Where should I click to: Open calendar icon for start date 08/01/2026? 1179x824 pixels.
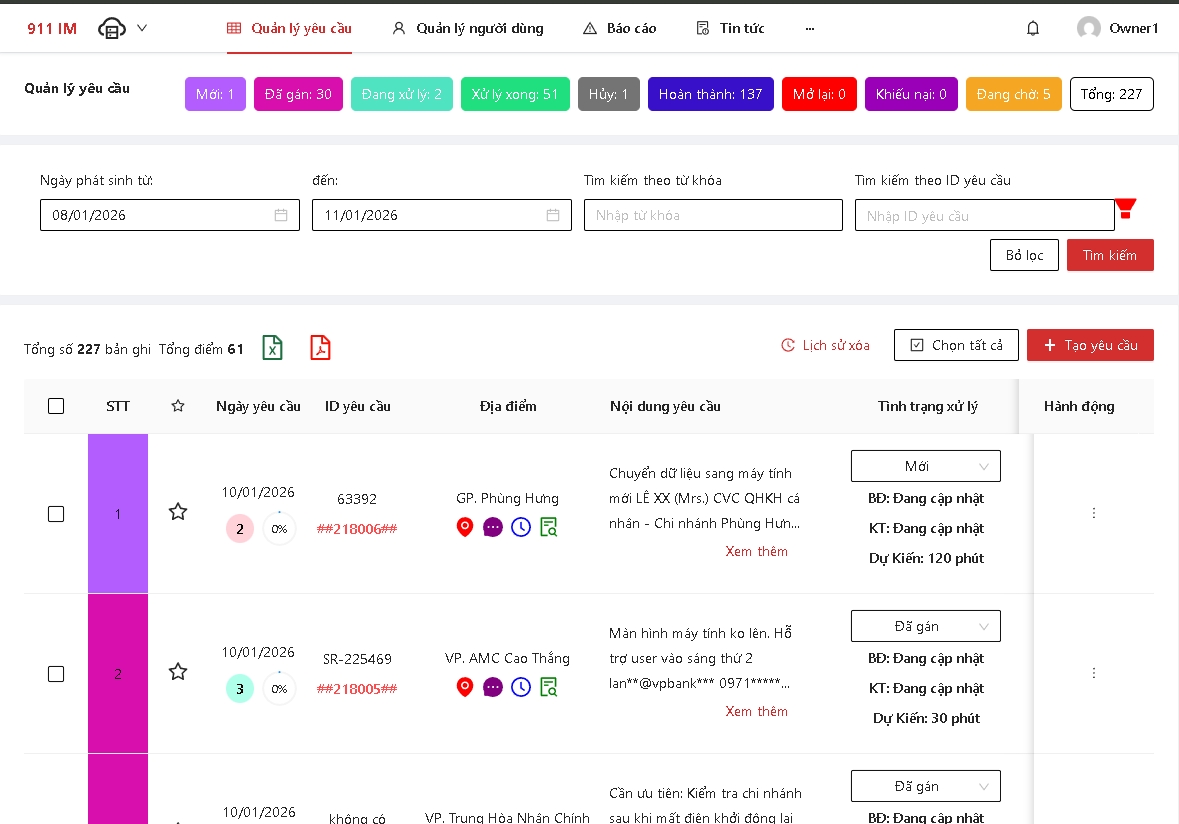[281, 215]
